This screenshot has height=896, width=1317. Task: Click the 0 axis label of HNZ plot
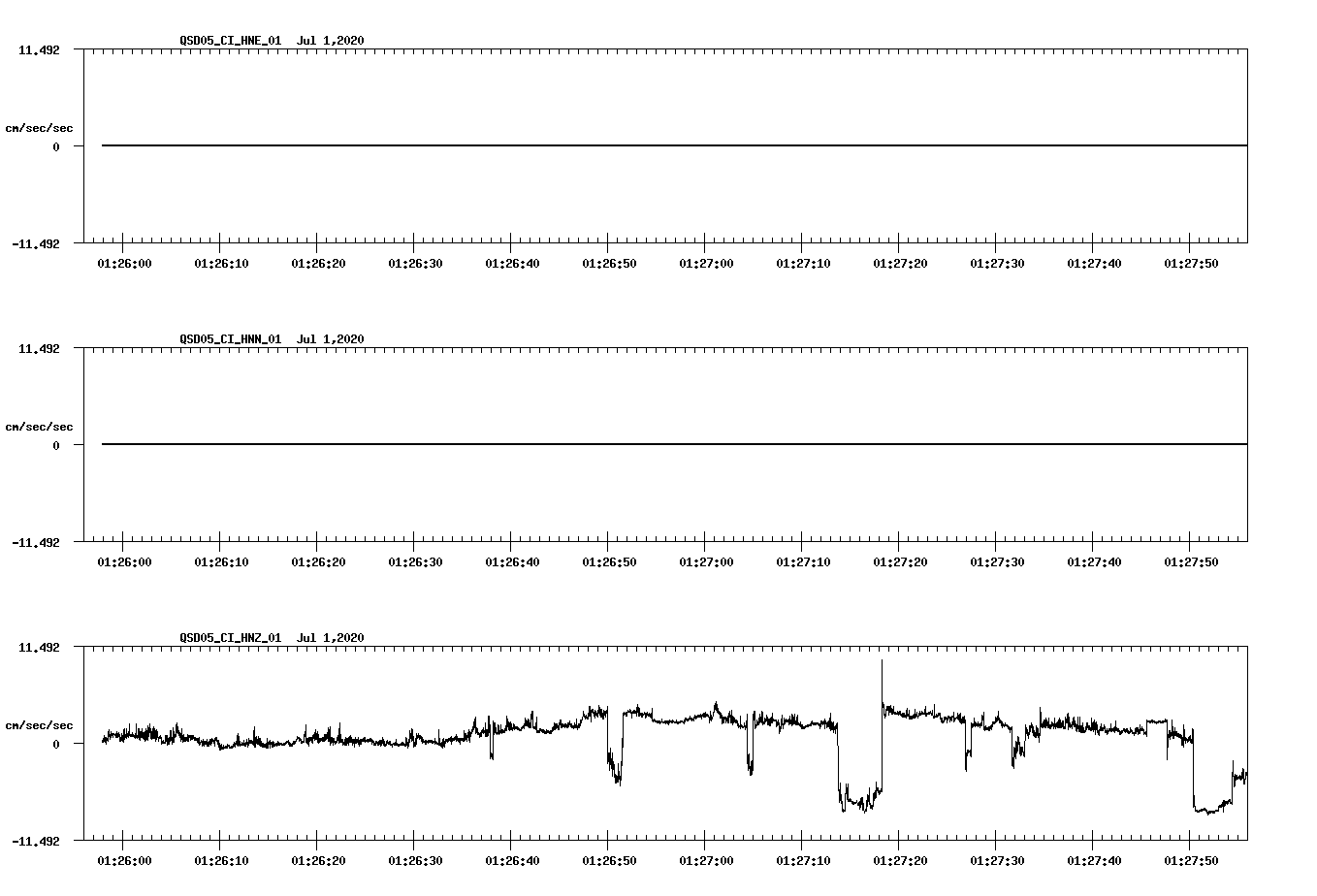pyautogui.click(x=56, y=744)
